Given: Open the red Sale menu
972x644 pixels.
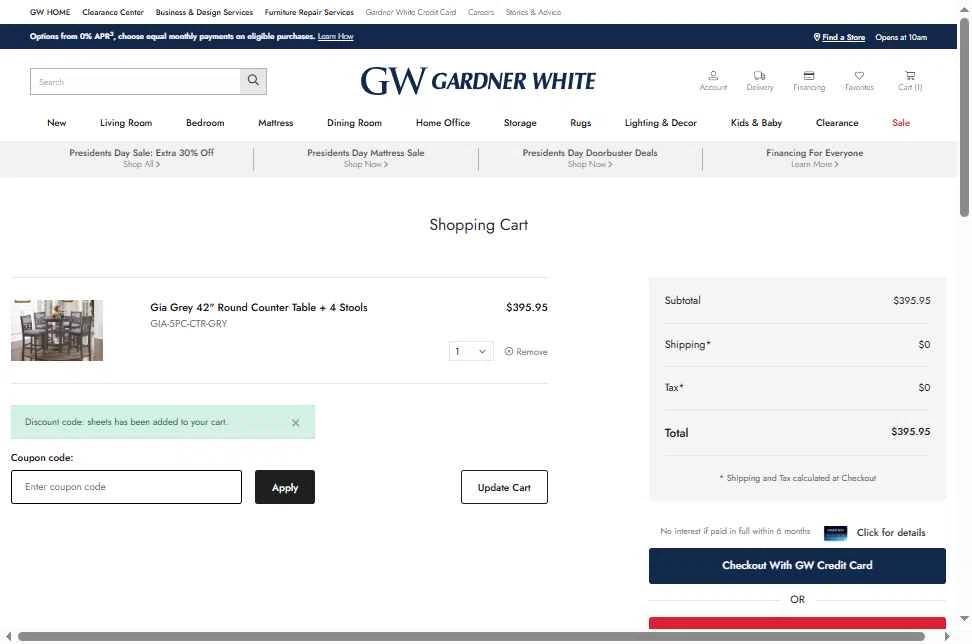Looking at the screenshot, I should tap(901, 123).
